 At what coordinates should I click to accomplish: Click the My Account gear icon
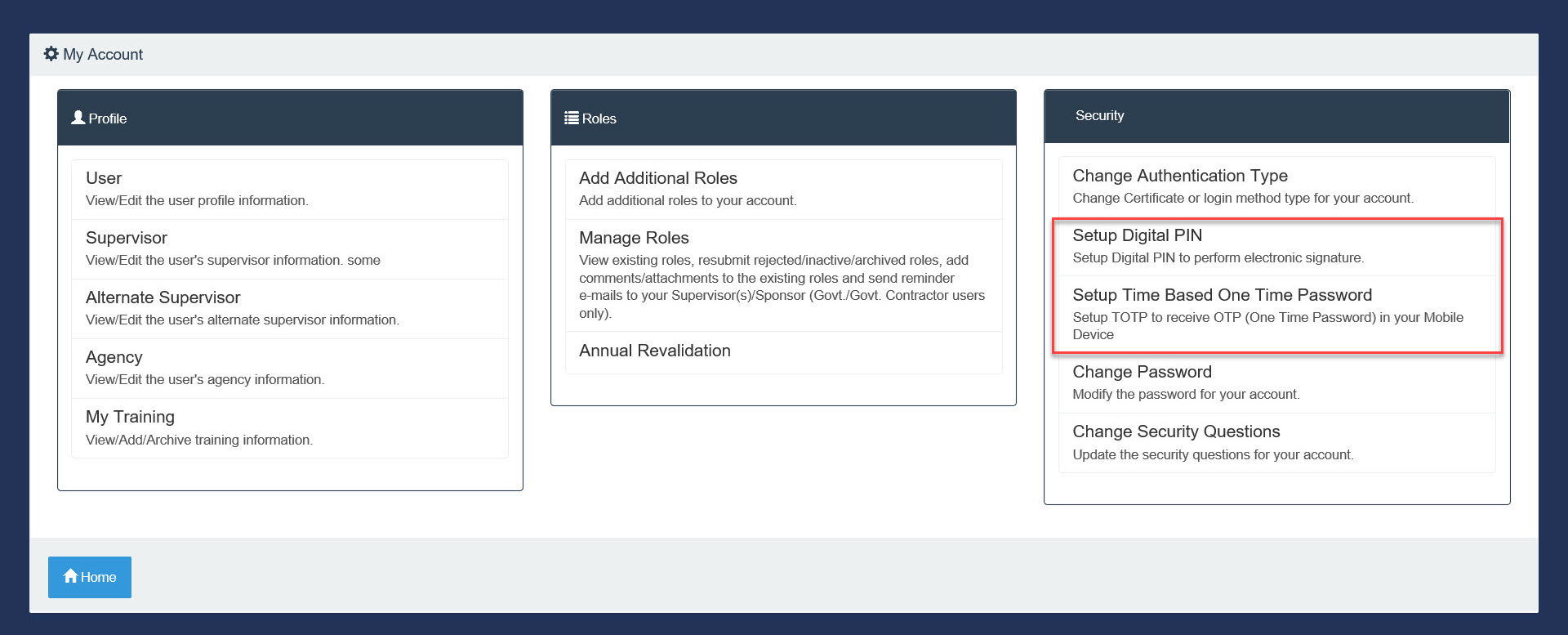[51, 54]
